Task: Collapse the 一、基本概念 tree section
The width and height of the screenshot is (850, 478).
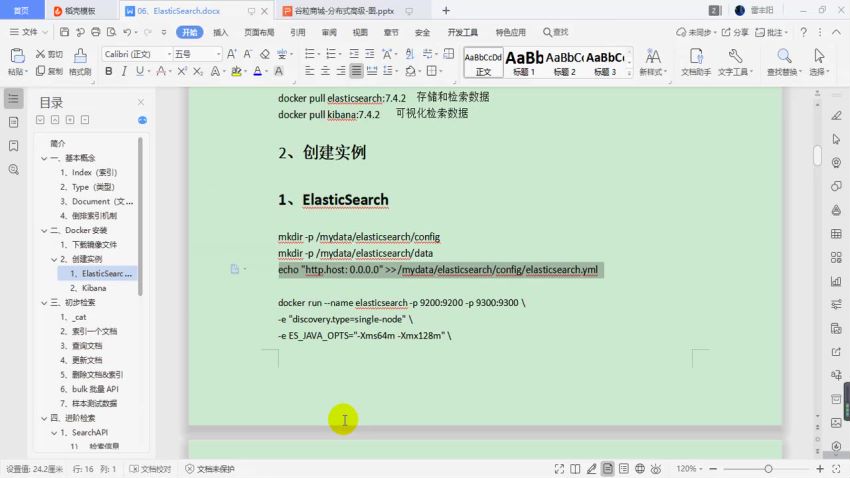Action: (x=44, y=158)
